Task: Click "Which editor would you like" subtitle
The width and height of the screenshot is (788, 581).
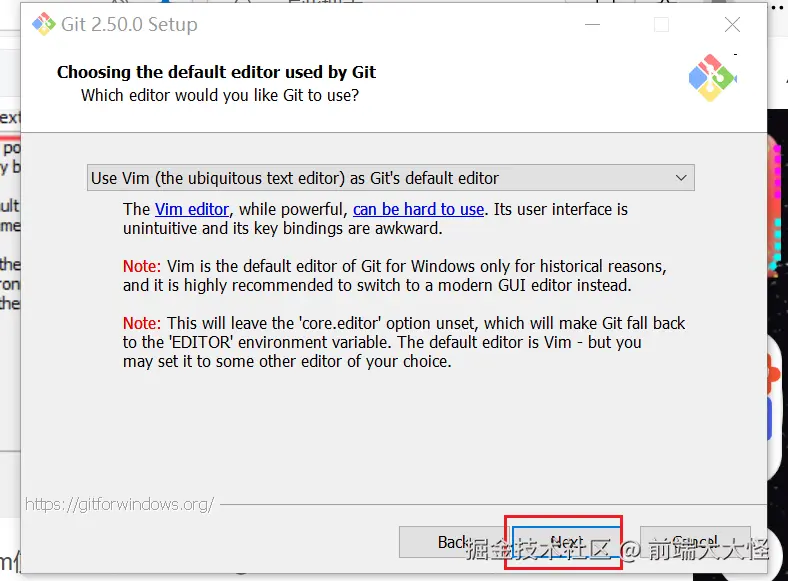Action: (219, 95)
